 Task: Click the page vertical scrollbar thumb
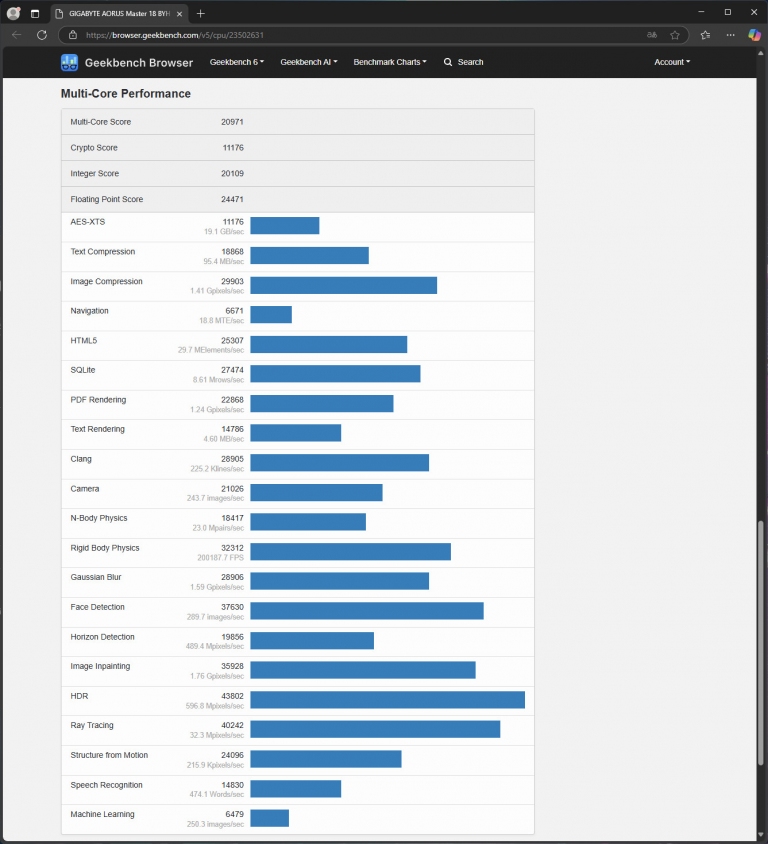coord(760,642)
